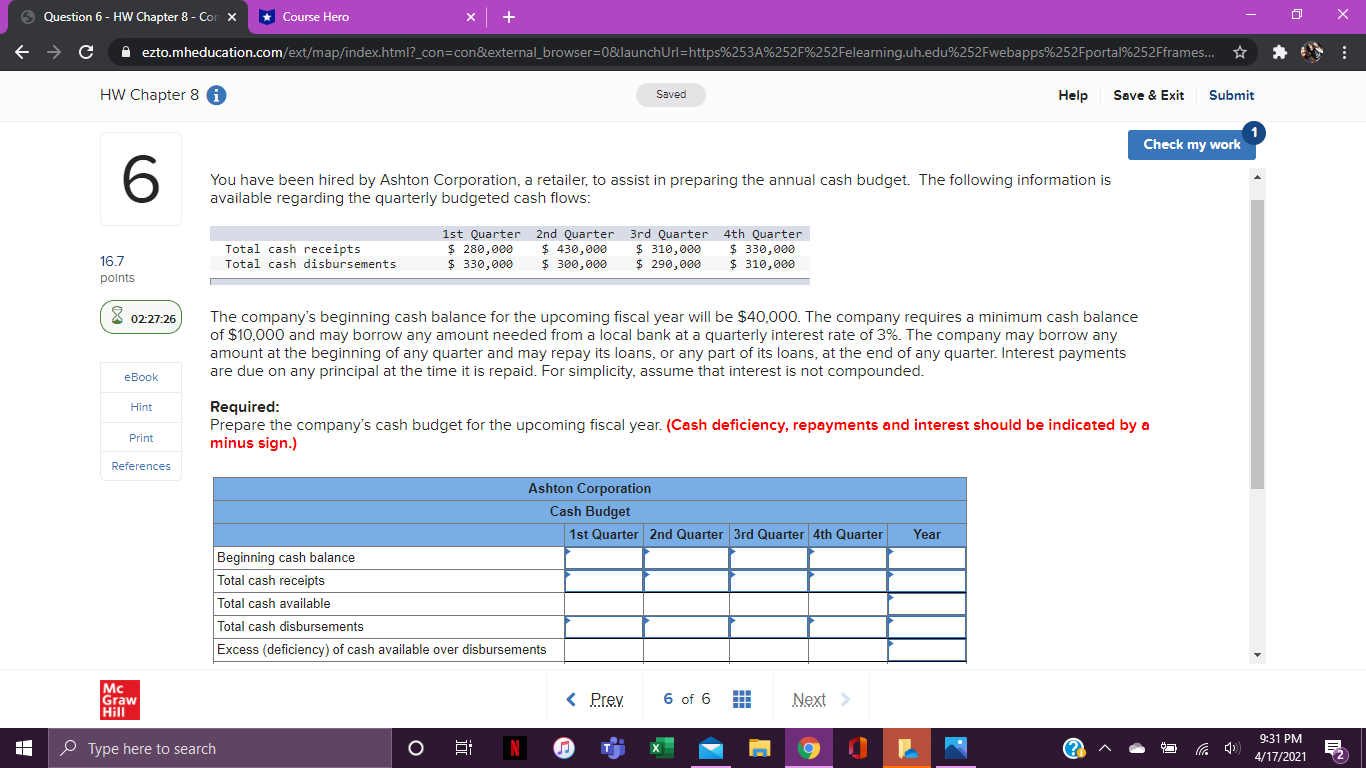Open Microsoft Teams from the taskbar

coord(613,747)
